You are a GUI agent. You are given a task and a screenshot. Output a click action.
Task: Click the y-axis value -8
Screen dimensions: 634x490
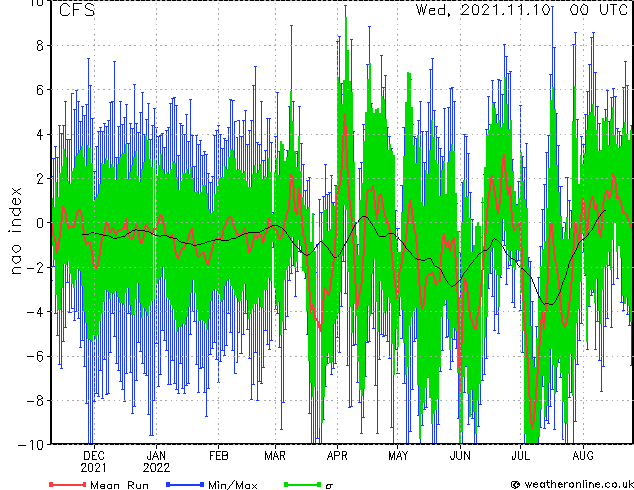(x=35, y=401)
